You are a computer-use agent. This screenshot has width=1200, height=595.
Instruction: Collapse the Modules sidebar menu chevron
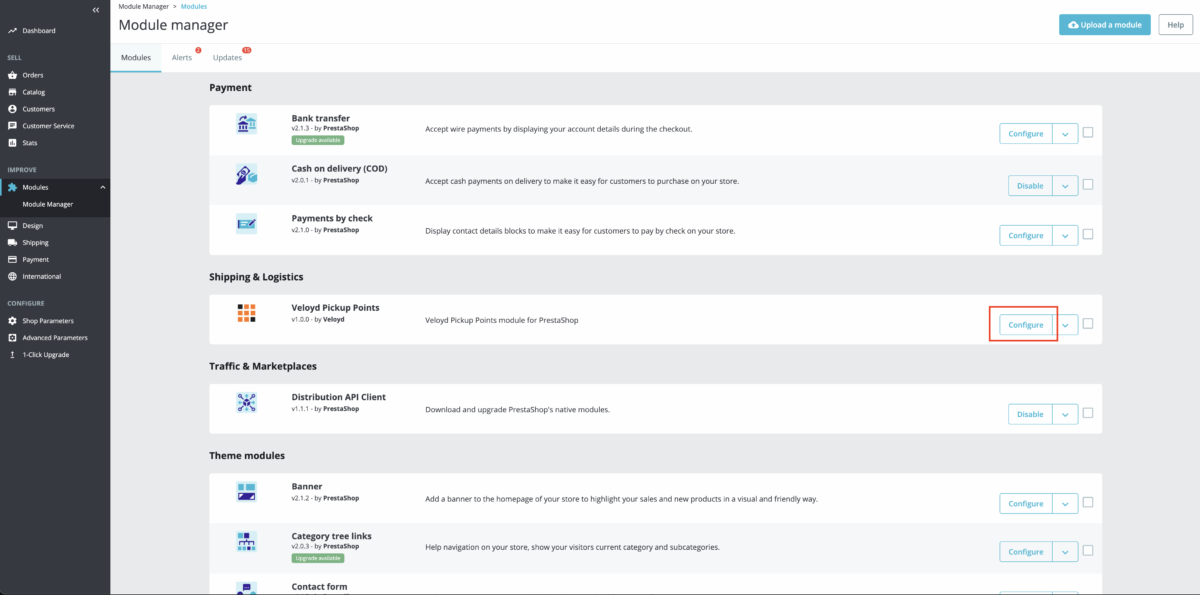(102, 187)
